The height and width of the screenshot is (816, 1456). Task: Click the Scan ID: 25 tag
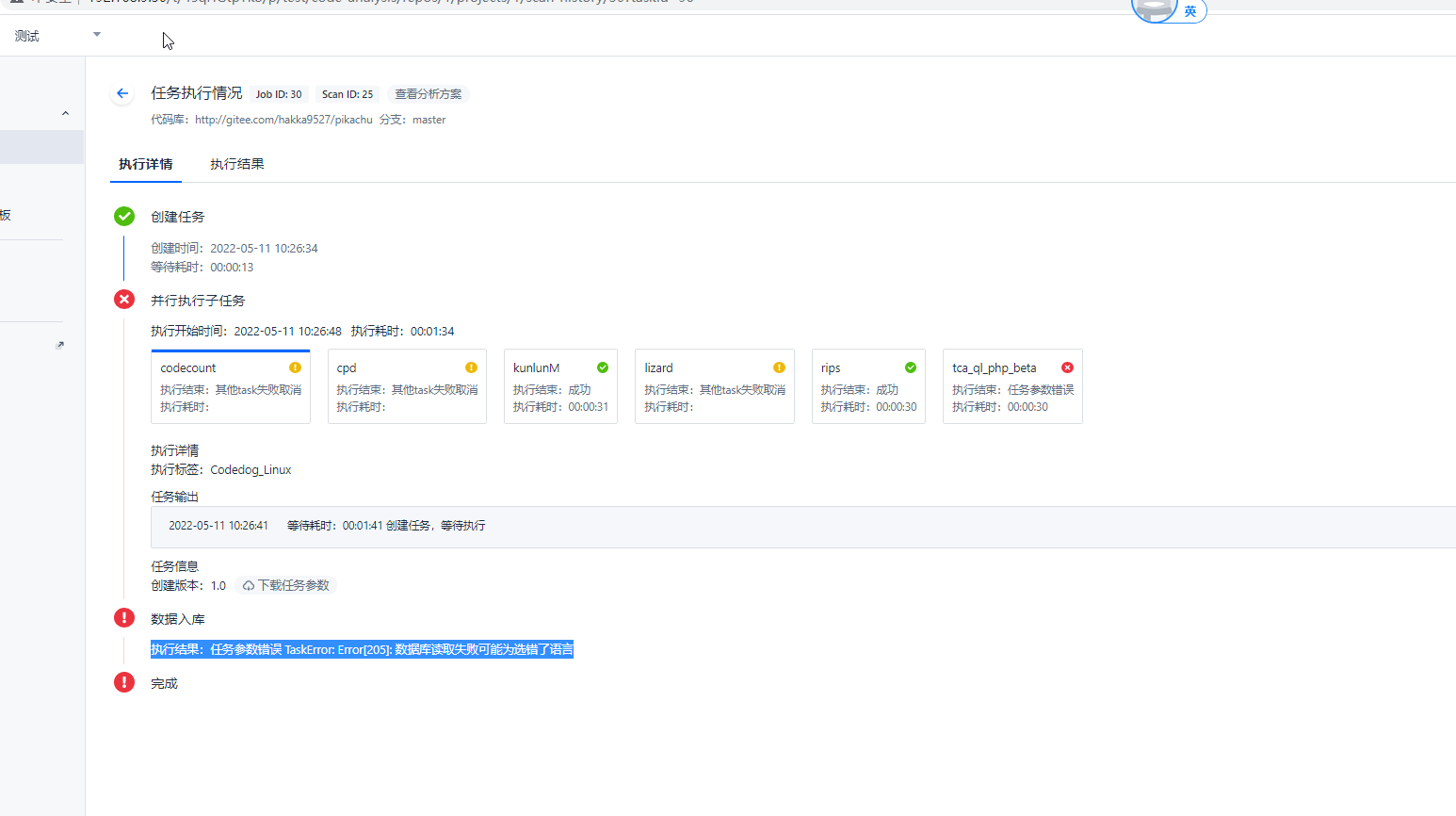[348, 94]
